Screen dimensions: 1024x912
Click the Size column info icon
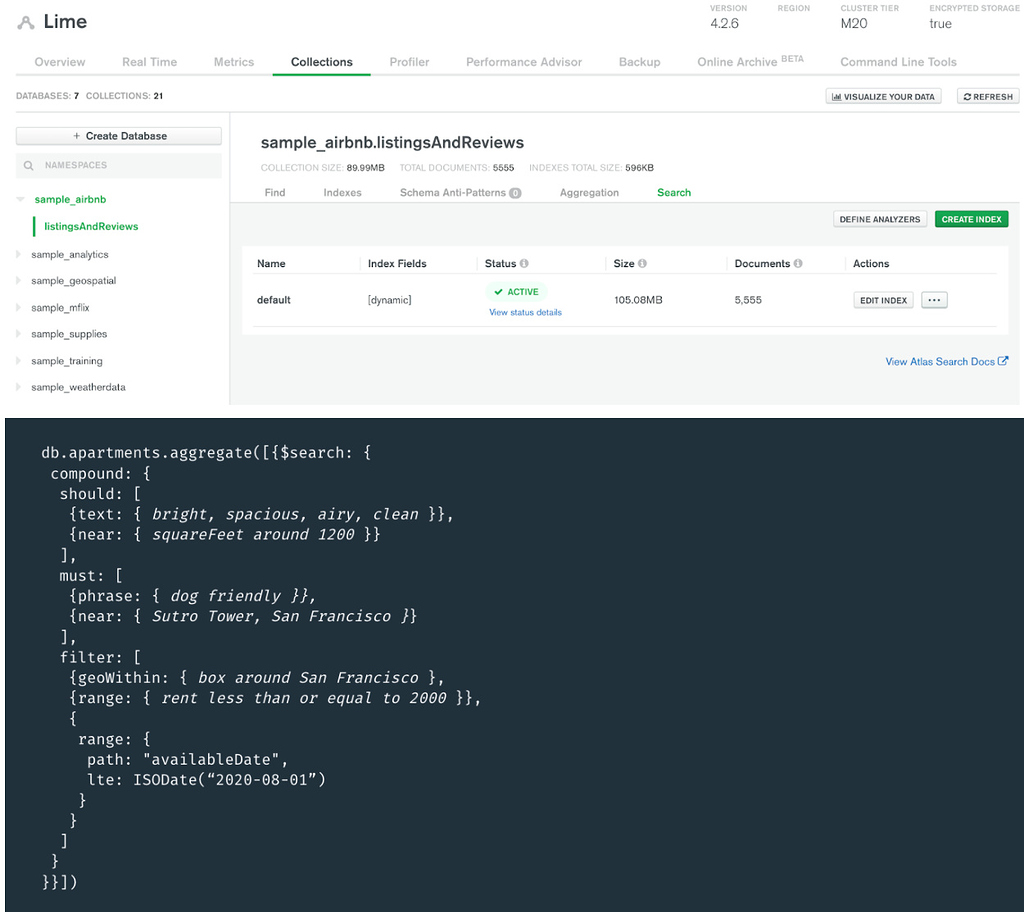(642, 264)
